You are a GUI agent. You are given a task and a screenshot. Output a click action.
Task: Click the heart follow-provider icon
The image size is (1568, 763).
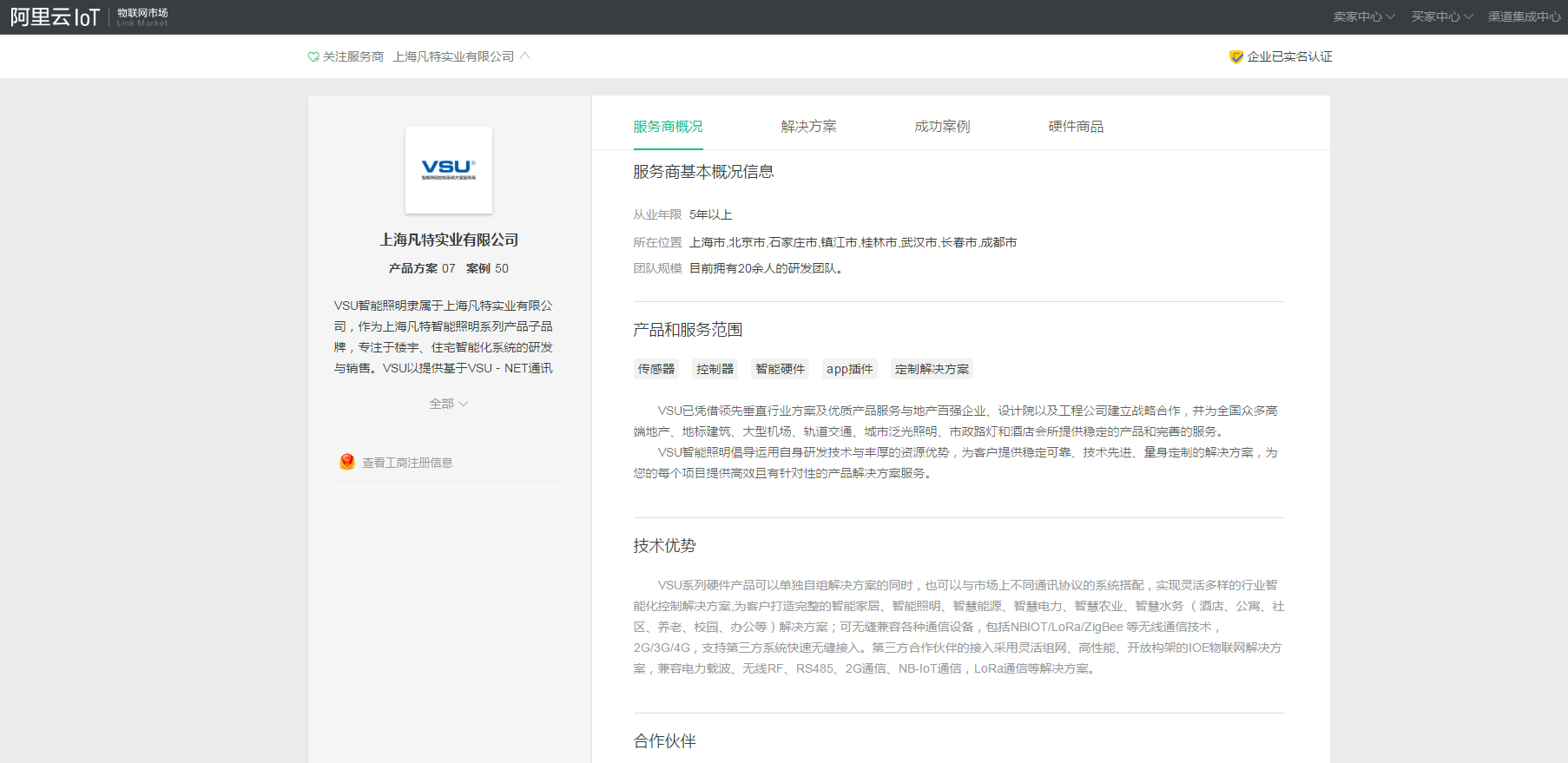(313, 57)
